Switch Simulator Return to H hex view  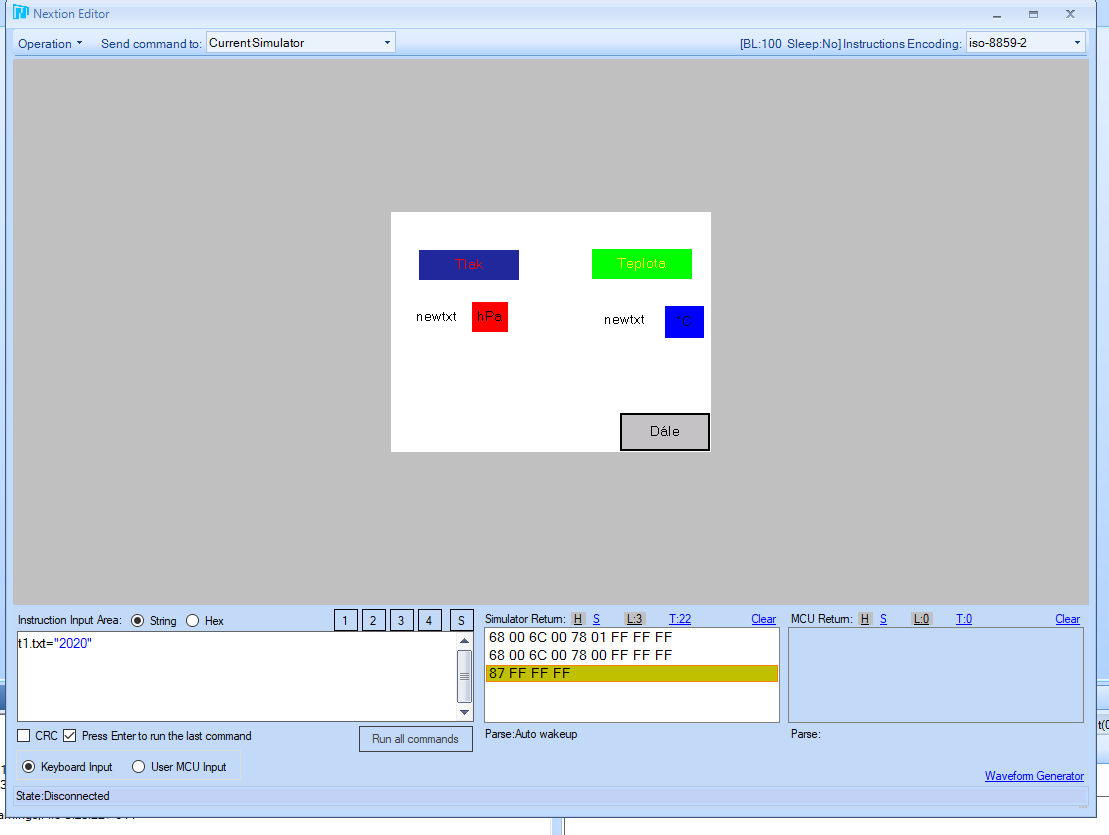[x=578, y=619]
